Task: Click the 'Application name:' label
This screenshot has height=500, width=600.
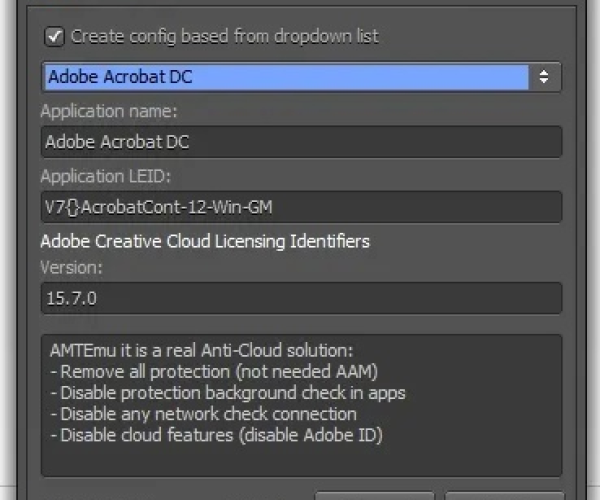Action: [x=109, y=111]
